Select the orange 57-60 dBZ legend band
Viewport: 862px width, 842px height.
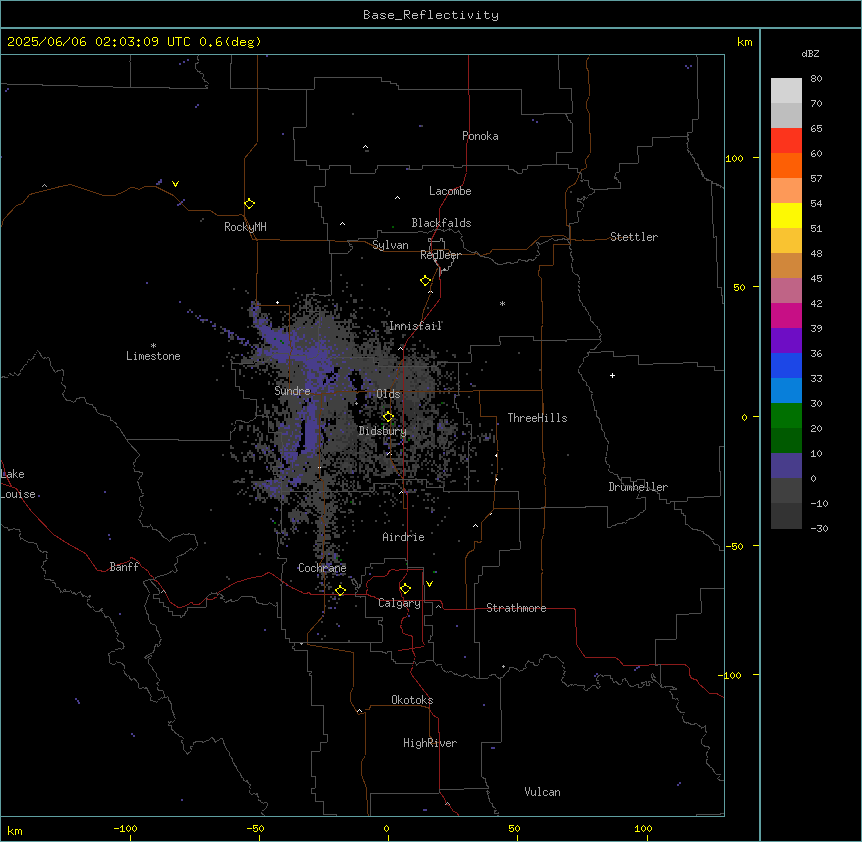pos(786,165)
